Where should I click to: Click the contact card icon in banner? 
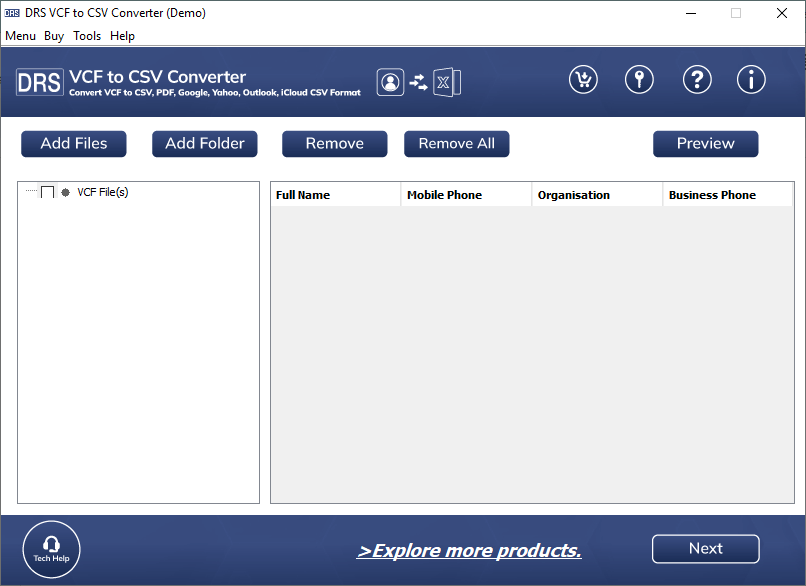point(390,82)
